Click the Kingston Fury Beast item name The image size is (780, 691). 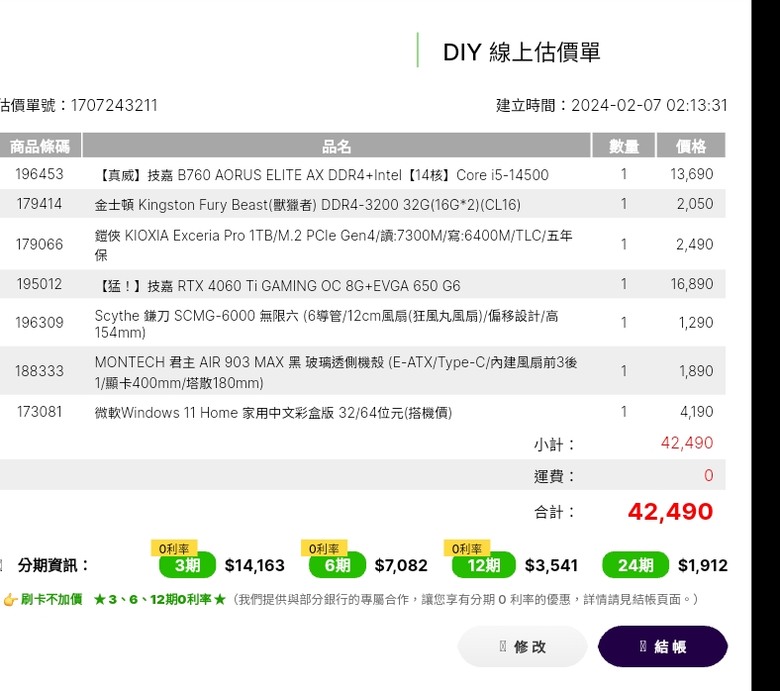[x=307, y=204]
